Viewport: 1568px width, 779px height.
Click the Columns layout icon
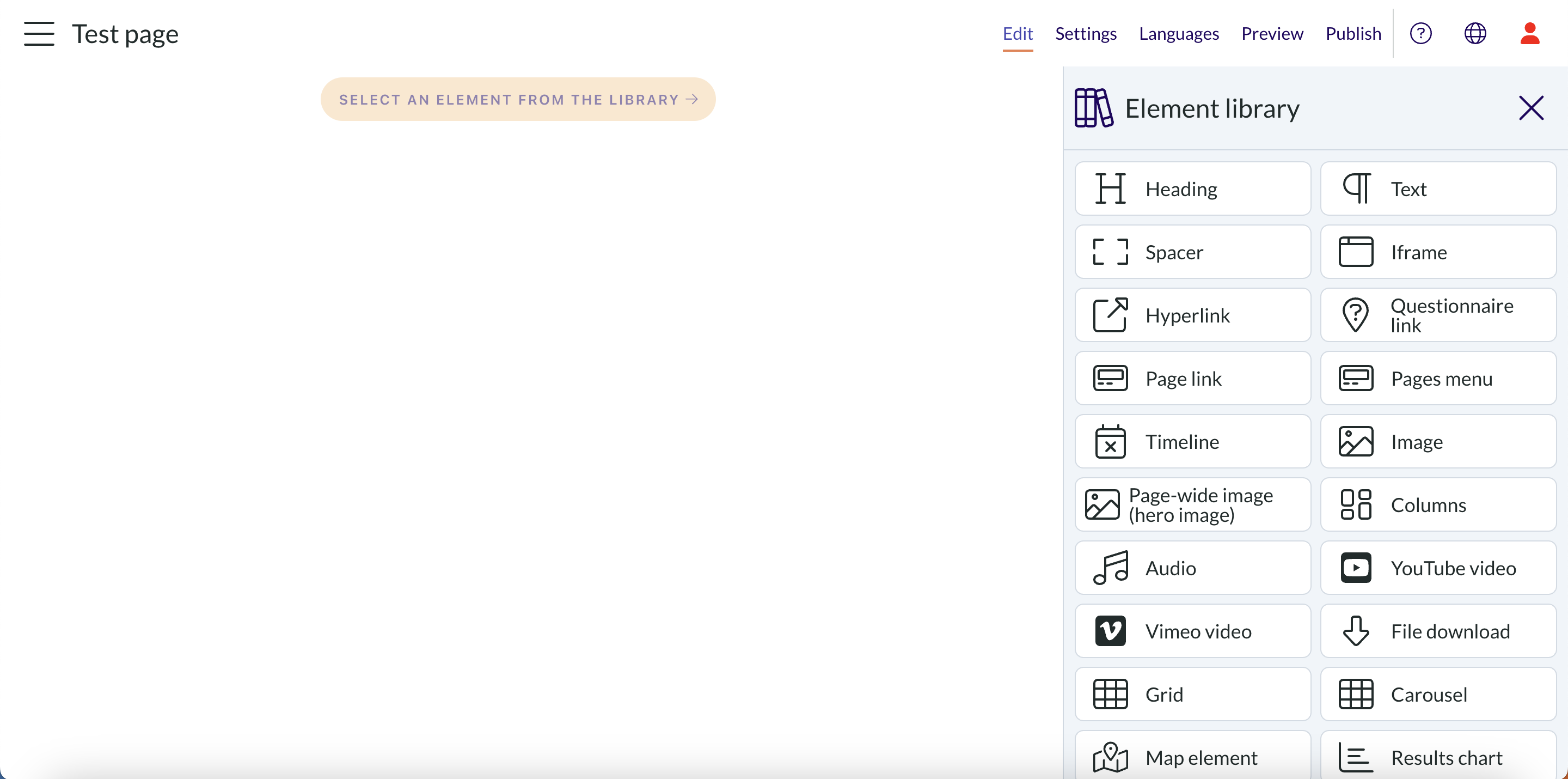coord(1356,504)
